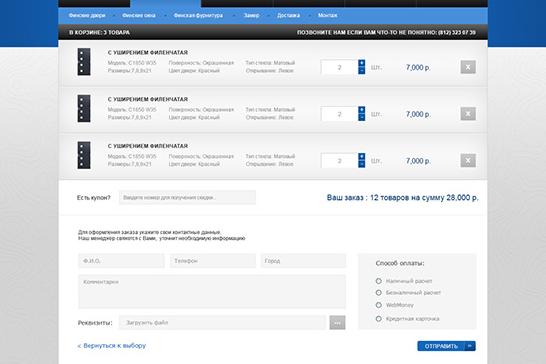This screenshot has width=546, height=364.
Task: Choose WebMoney as payment method
Action: (x=379, y=305)
